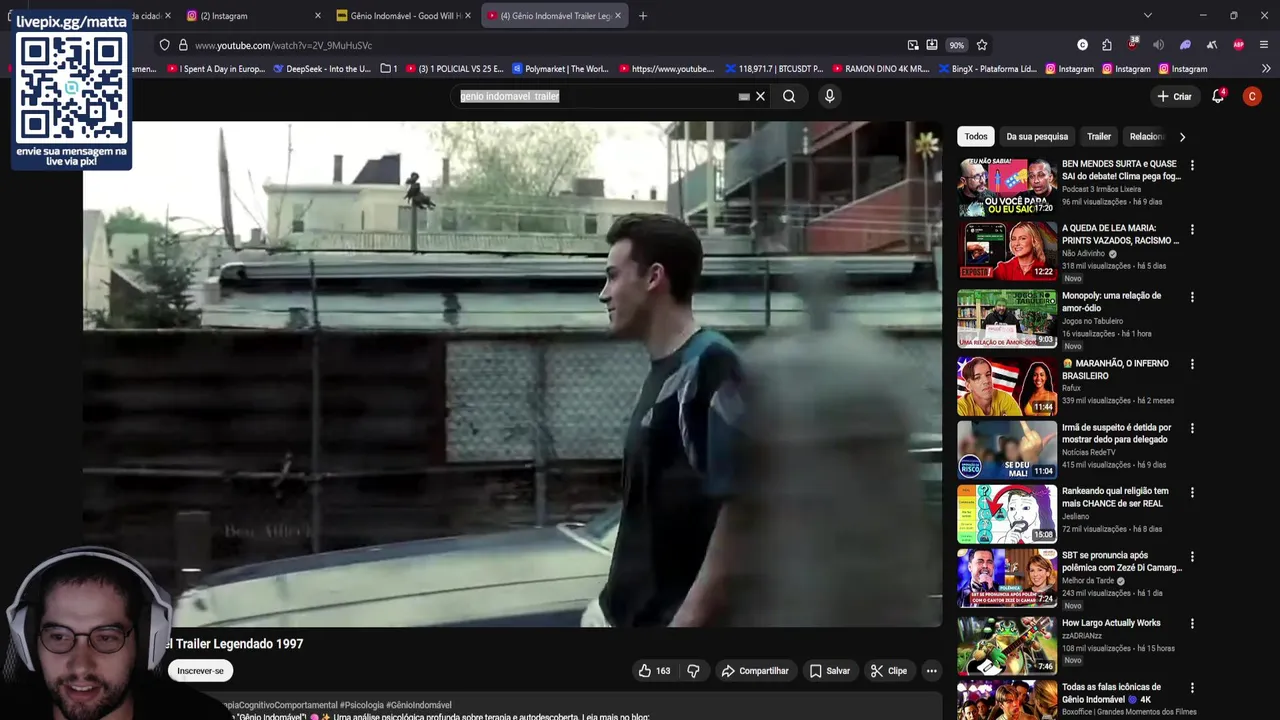Open 'How Largo Actually Works' title
This screenshot has width=1280, height=720.
pos(1111,623)
